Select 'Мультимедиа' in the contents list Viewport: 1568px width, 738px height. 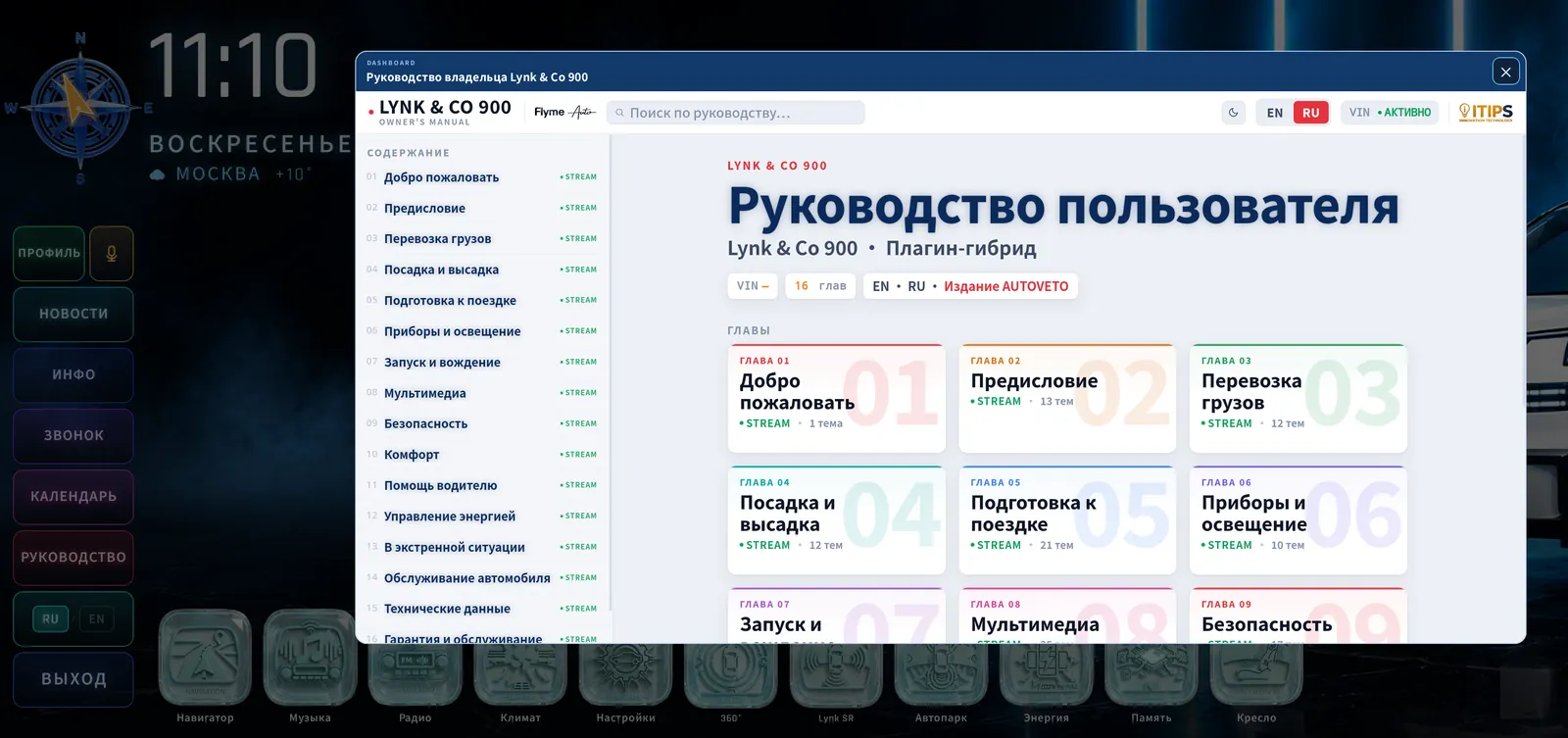482,393
